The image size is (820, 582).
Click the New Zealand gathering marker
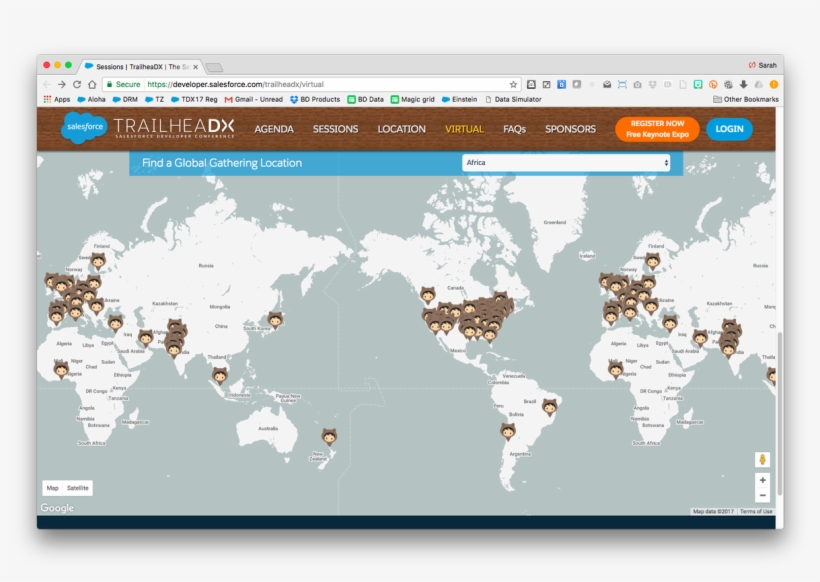pos(329,437)
